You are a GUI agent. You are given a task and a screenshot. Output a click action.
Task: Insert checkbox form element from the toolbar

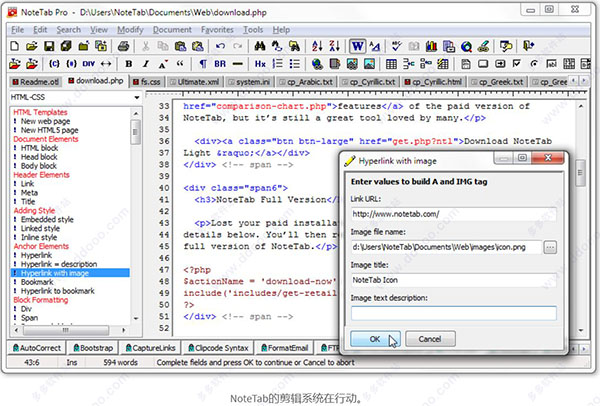coord(517,64)
